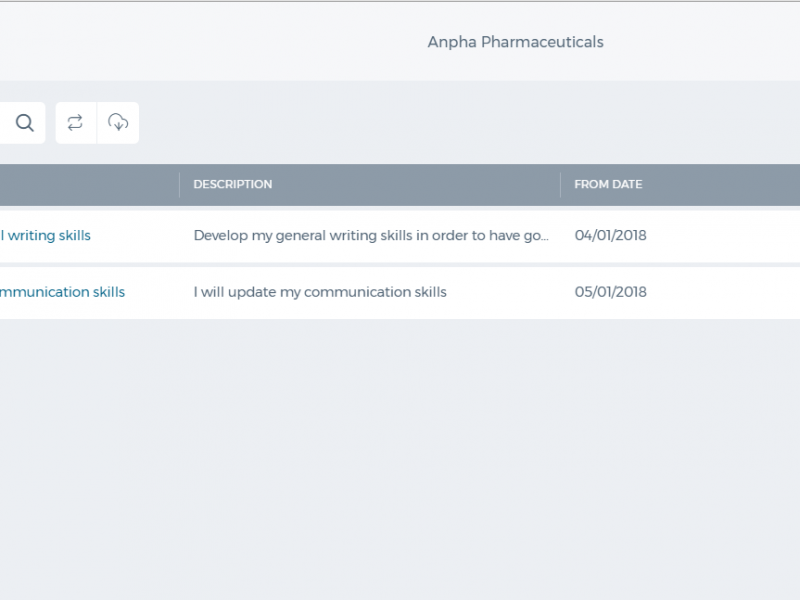Image resolution: width=800 pixels, height=600 pixels.
Task: Click empty space in row dated 05/01/2018
Action: click(724, 293)
